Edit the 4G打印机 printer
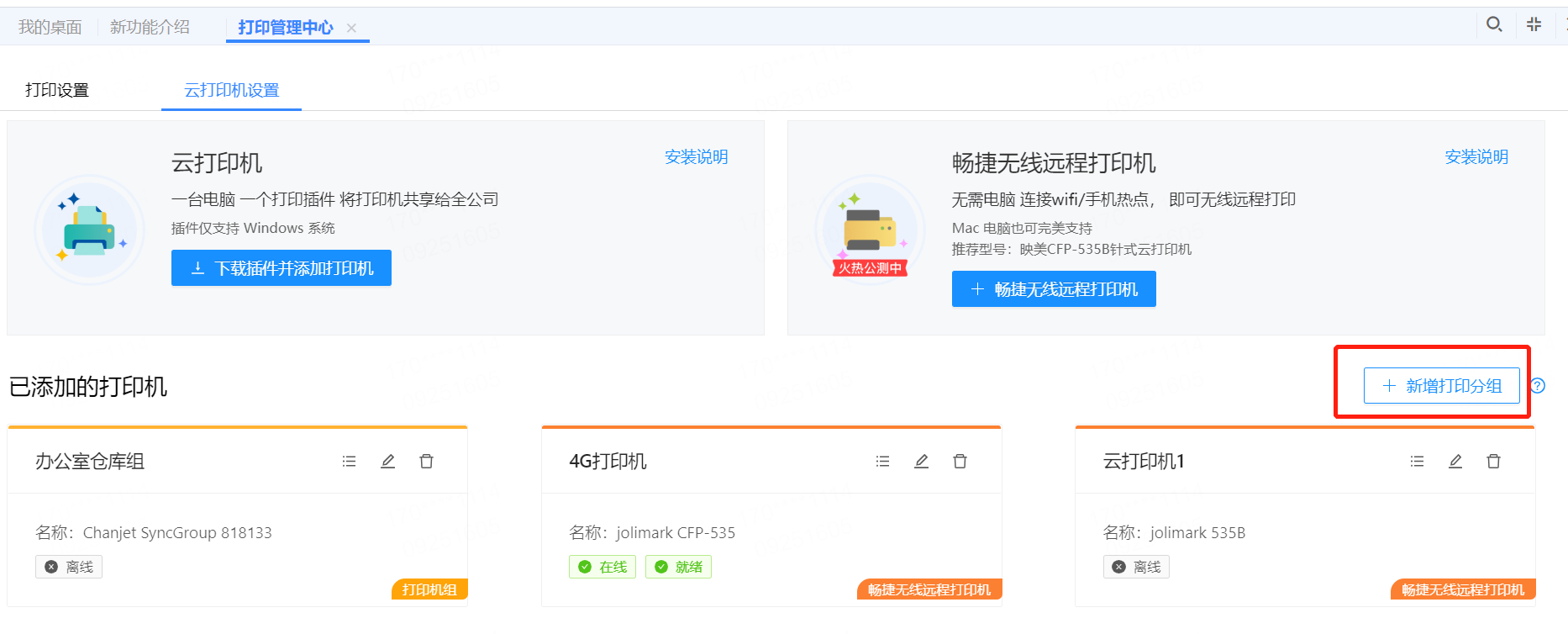Screen dimensions: 1568x634 click(921, 462)
